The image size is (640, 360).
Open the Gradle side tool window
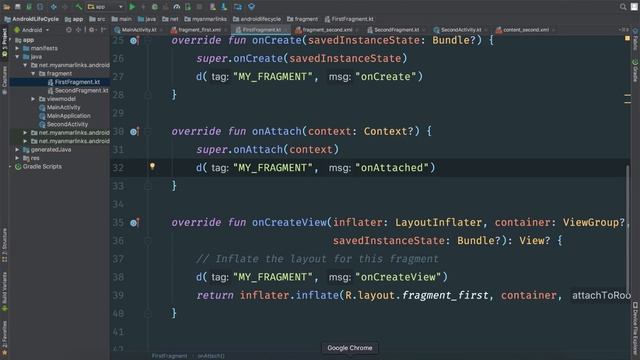coord(635,70)
